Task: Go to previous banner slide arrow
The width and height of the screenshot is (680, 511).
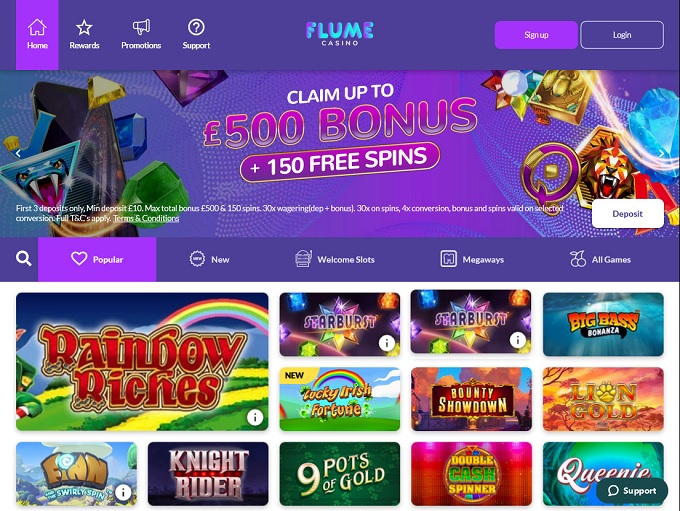Action: point(18,153)
